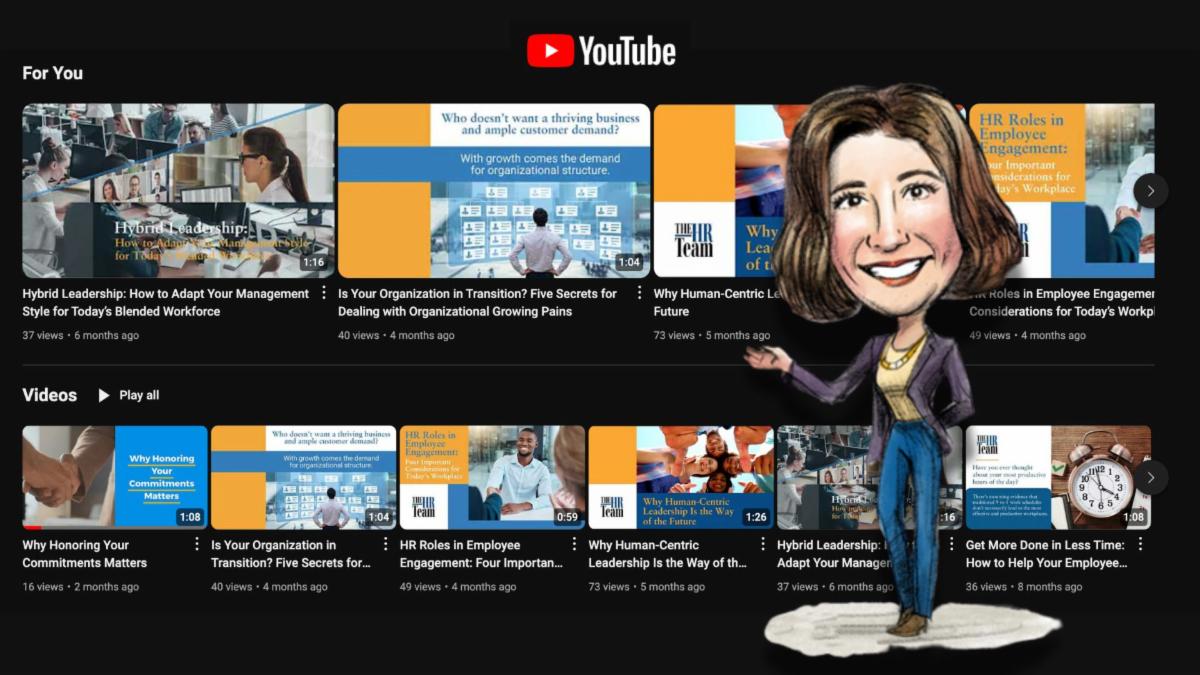Play the HR Roles thumbnail in Videos row
The height and width of the screenshot is (675, 1200).
click(492, 477)
